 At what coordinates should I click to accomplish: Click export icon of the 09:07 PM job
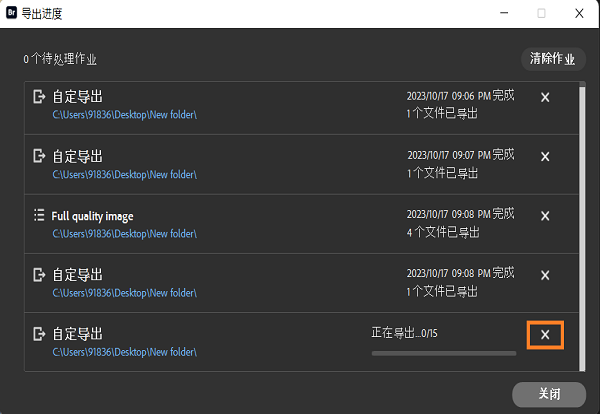39,156
